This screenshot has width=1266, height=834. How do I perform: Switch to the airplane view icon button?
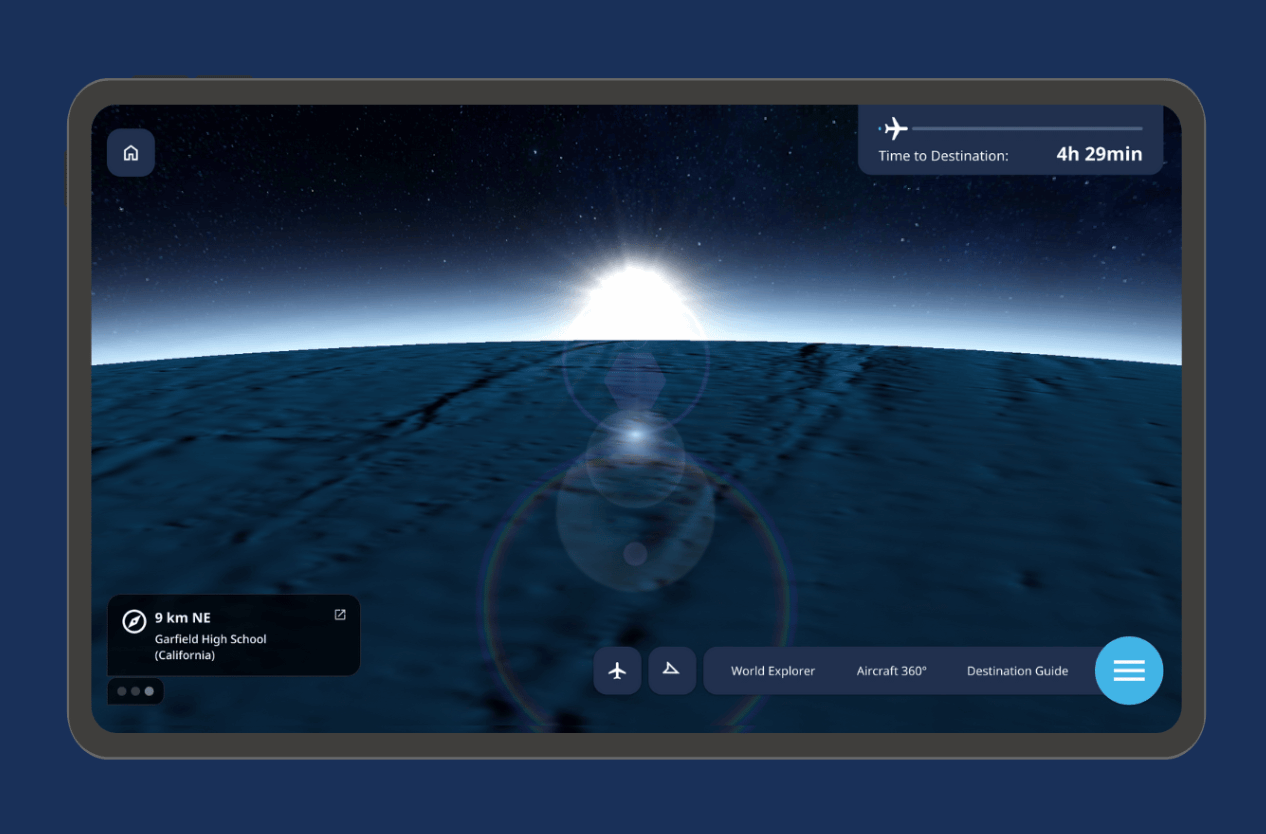(x=617, y=671)
